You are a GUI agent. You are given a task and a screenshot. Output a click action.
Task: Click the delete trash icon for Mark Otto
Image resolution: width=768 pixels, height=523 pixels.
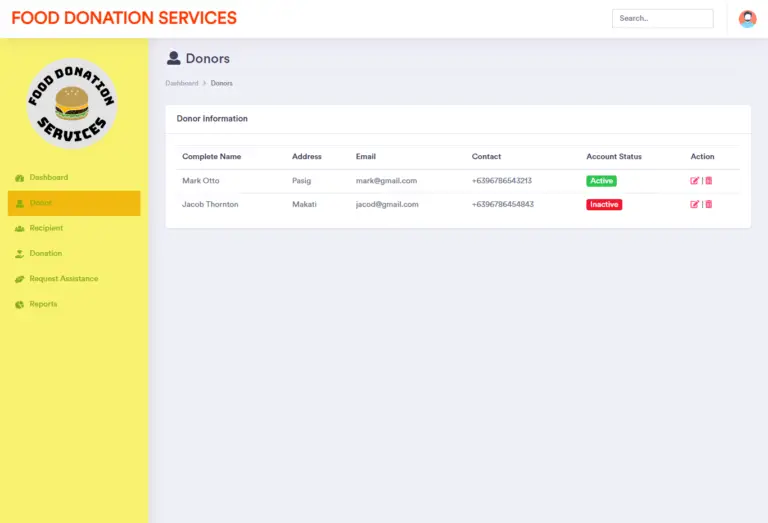coord(708,181)
